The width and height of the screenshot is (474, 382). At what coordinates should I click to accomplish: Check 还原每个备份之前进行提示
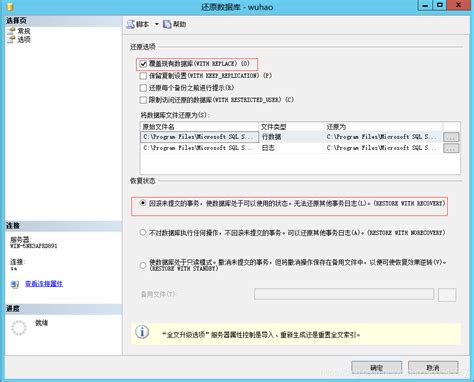pyautogui.click(x=143, y=88)
